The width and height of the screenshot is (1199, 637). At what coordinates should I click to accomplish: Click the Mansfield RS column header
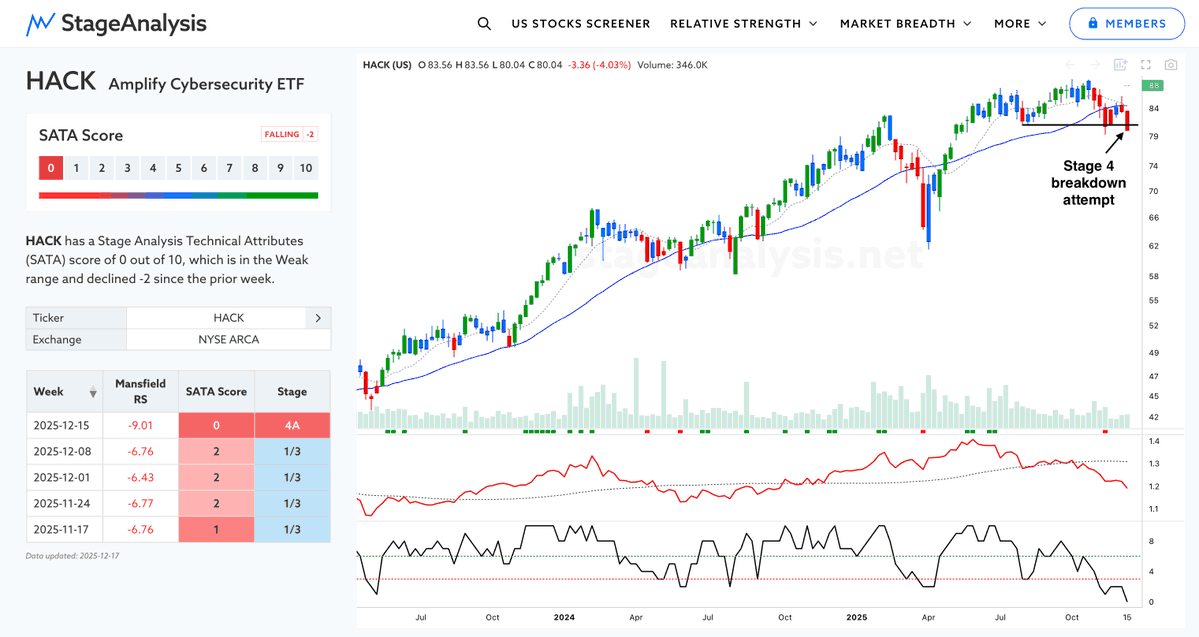(140, 392)
